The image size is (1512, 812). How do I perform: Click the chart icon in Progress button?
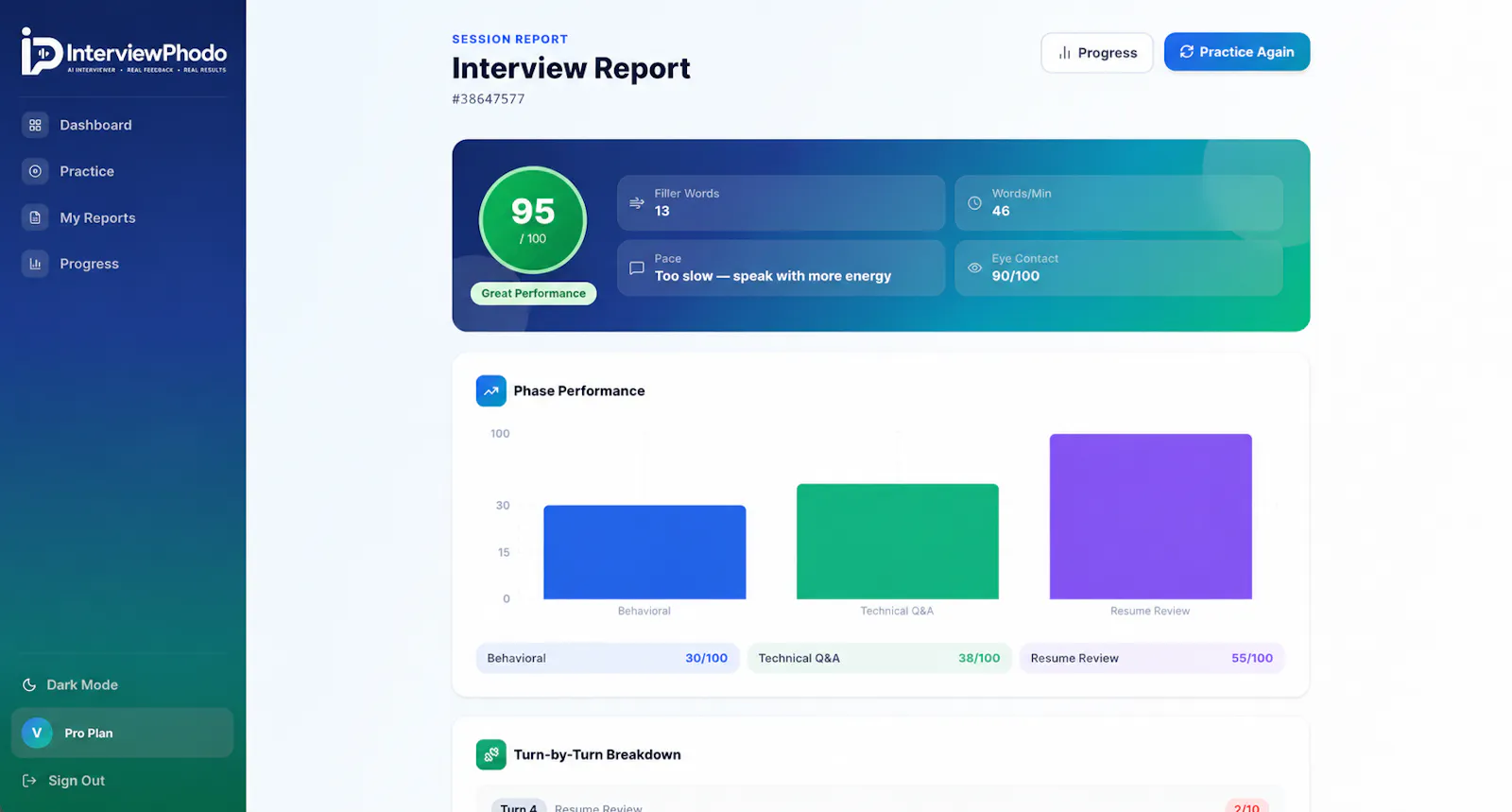(1065, 53)
